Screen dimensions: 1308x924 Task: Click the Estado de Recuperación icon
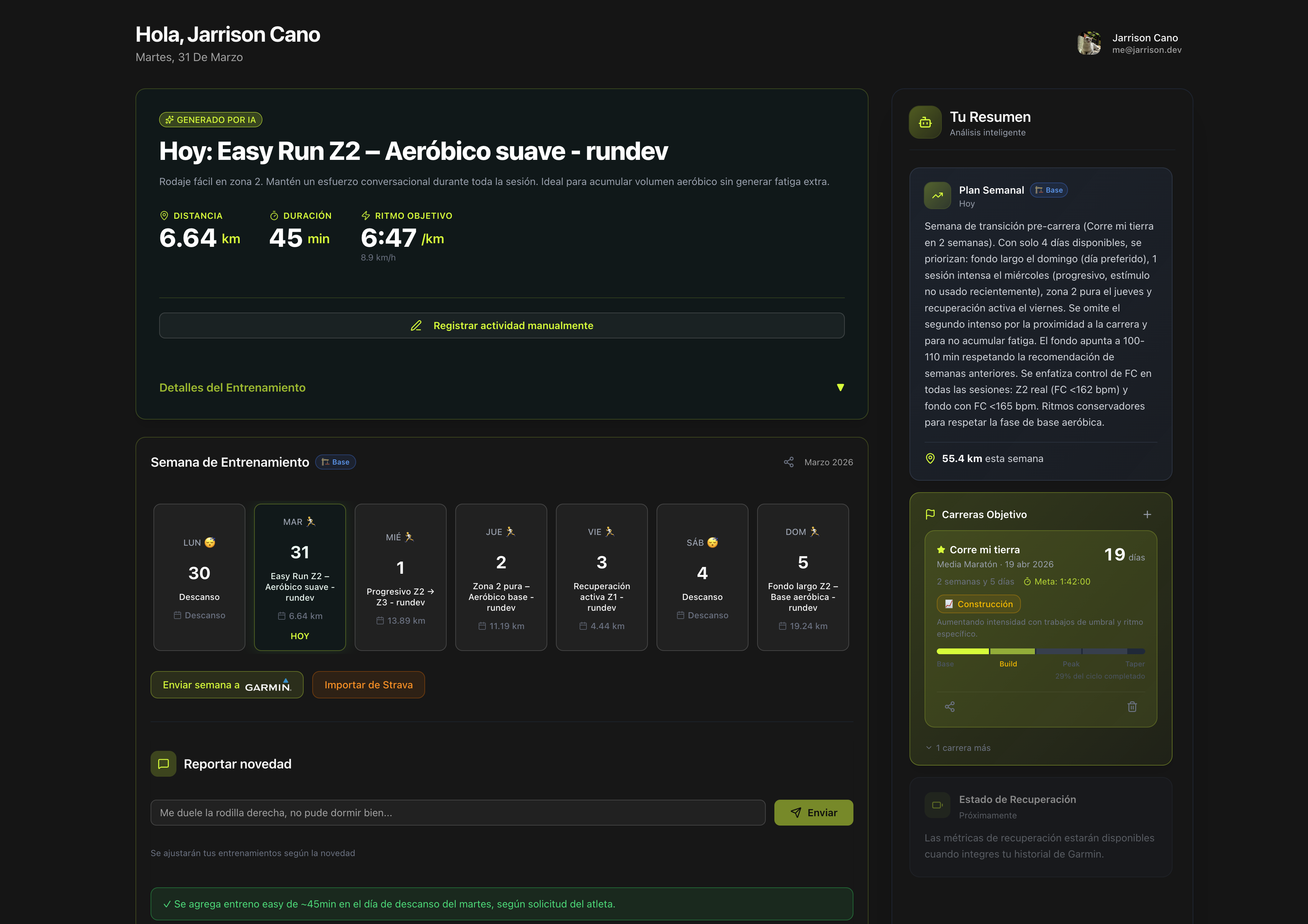(937, 805)
